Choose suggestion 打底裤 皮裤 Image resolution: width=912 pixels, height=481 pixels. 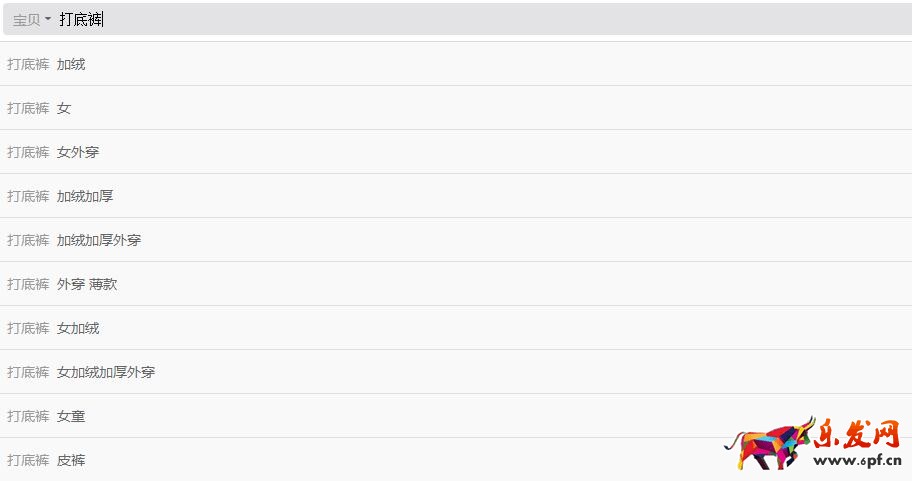[x=456, y=459]
